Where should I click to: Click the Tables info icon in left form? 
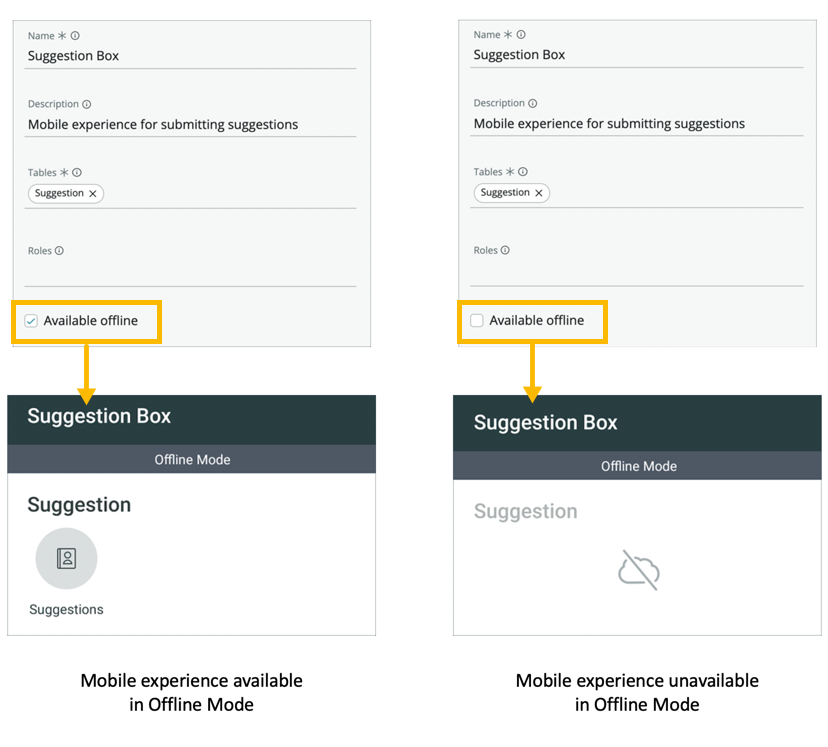coord(77,173)
